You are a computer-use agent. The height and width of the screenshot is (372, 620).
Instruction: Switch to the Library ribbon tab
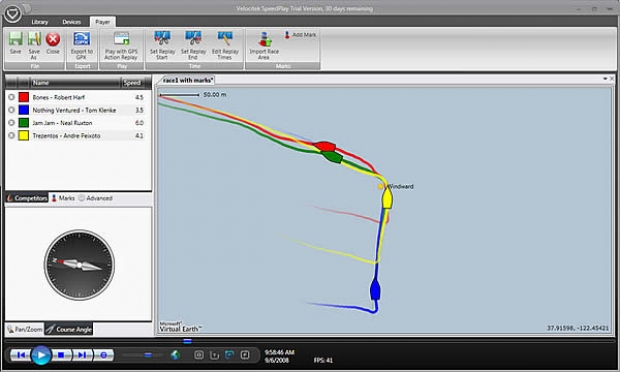[40, 22]
